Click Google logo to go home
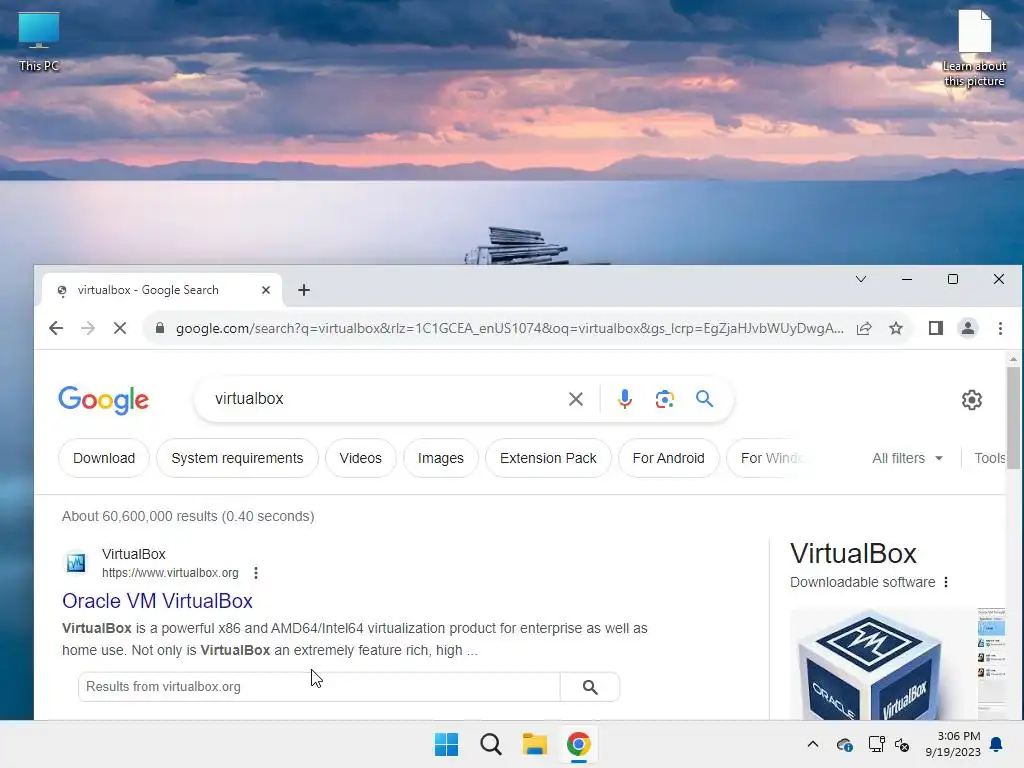Image resolution: width=1024 pixels, height=768 pixels. [103, 399]
